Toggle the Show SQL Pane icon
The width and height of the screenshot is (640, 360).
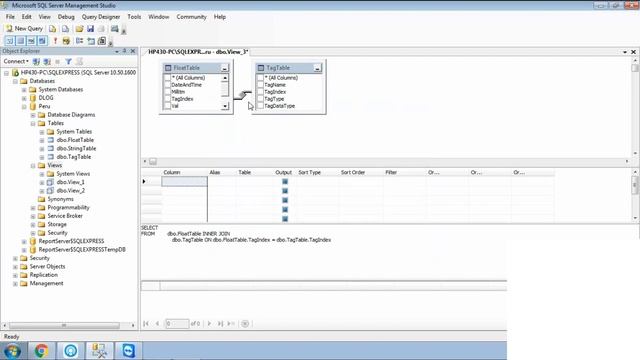(x=31, y=41)
